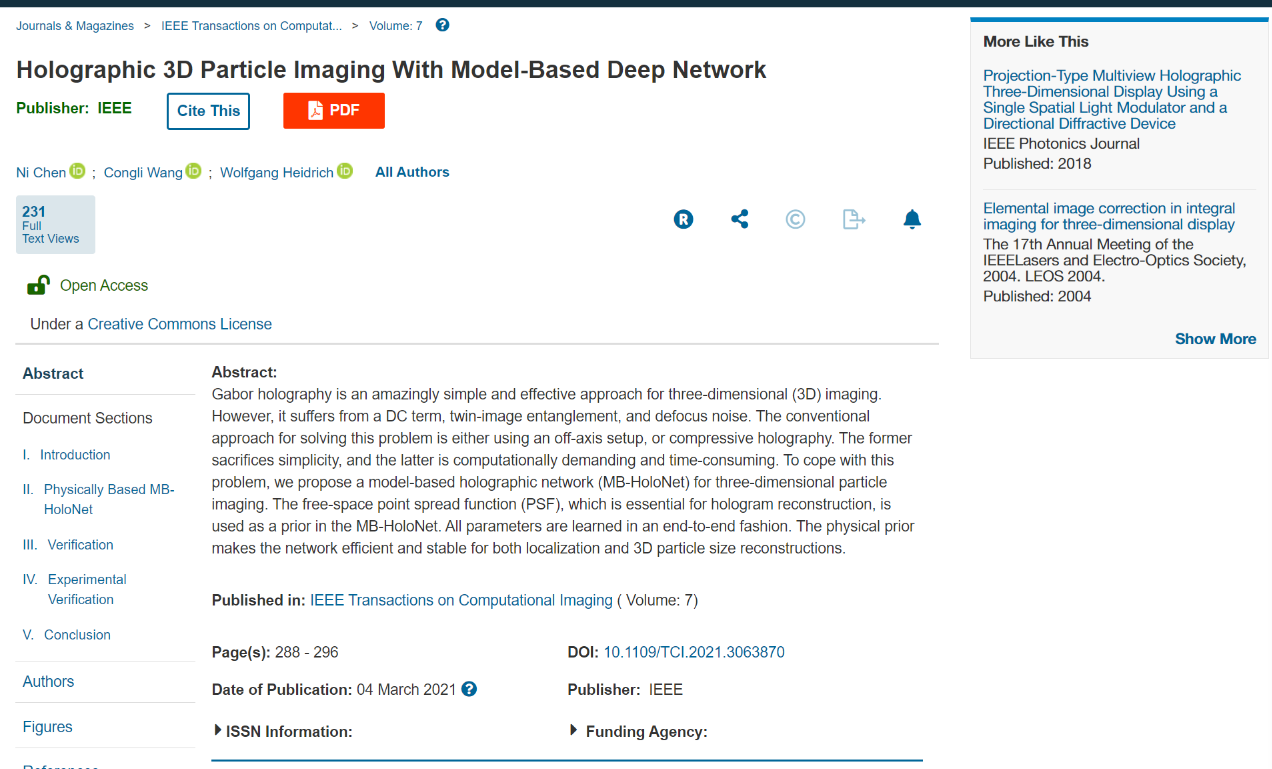The width and height of the screenshot is (1272, 769).
Task: Click the share icon
Action: (740, 219)
